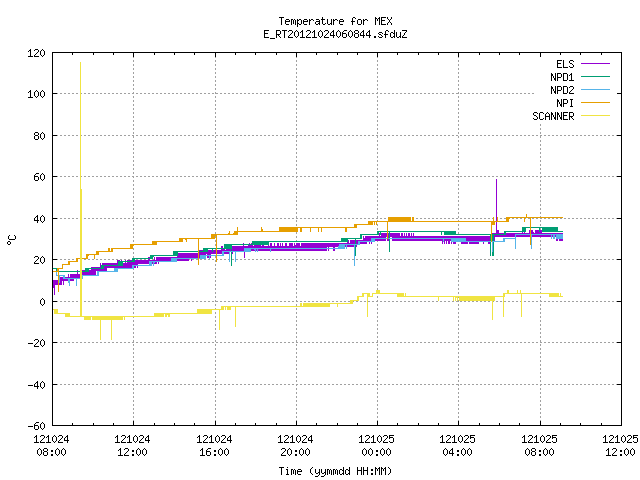Click the NPD2 legend label
Viewport: 640px width, 480px height.
click(x=562, y=90)
